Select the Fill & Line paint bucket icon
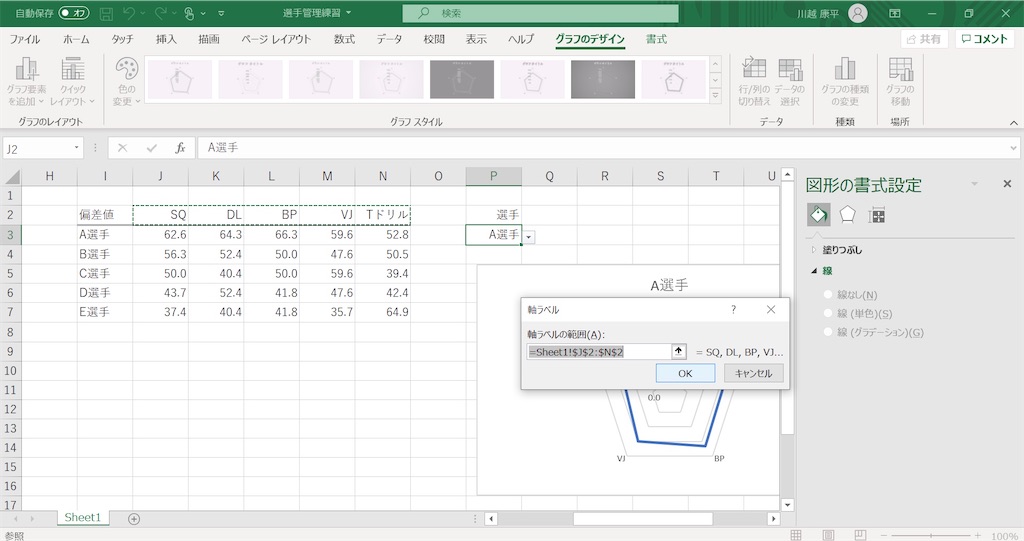The height and width of the screenshot is (541, 1024). coord(818,214)
